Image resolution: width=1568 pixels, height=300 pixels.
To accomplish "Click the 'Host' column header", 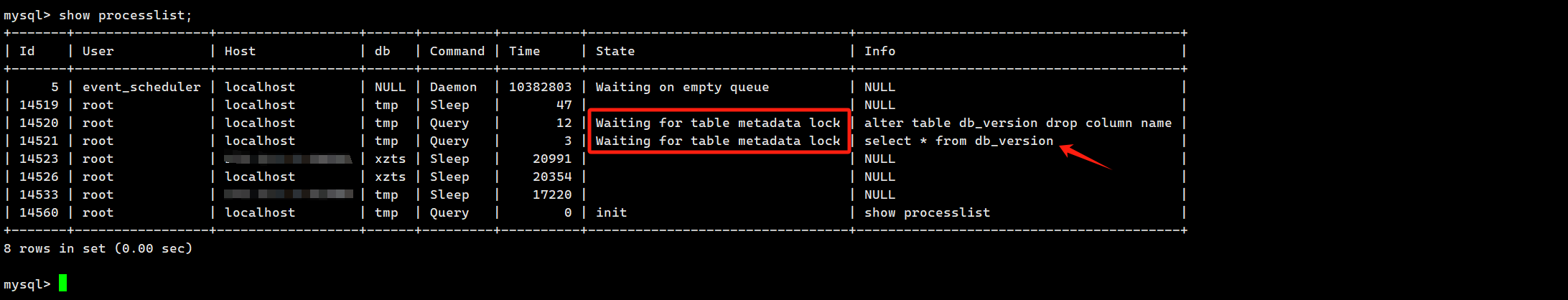I will click(x=240, y=51).
